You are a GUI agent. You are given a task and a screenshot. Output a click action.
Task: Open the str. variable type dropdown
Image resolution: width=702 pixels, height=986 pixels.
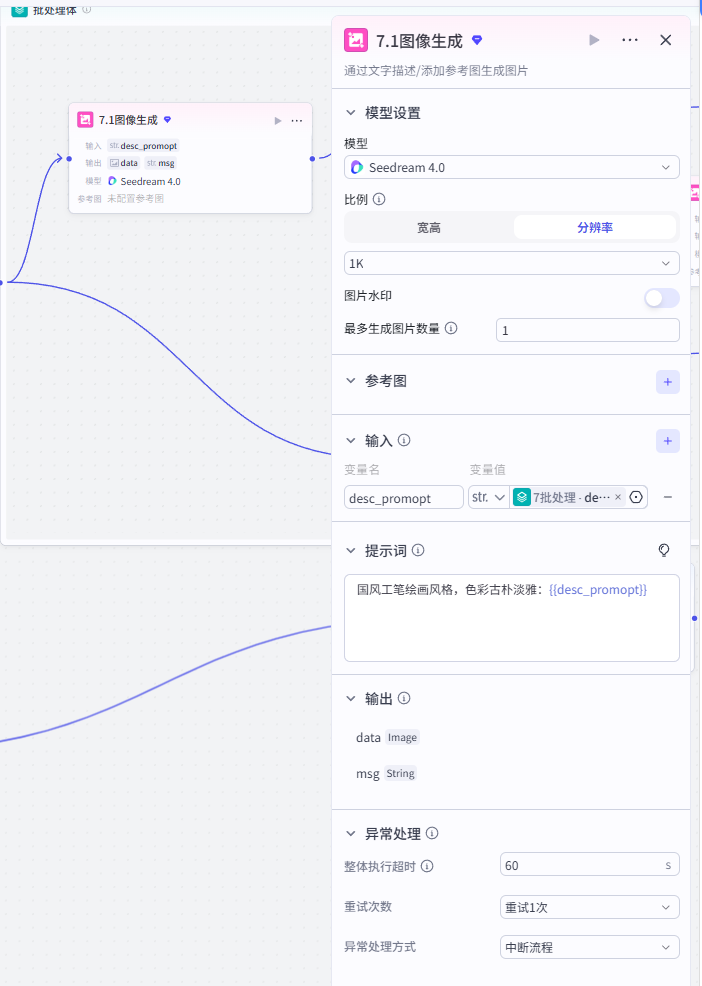coord(489,497)
